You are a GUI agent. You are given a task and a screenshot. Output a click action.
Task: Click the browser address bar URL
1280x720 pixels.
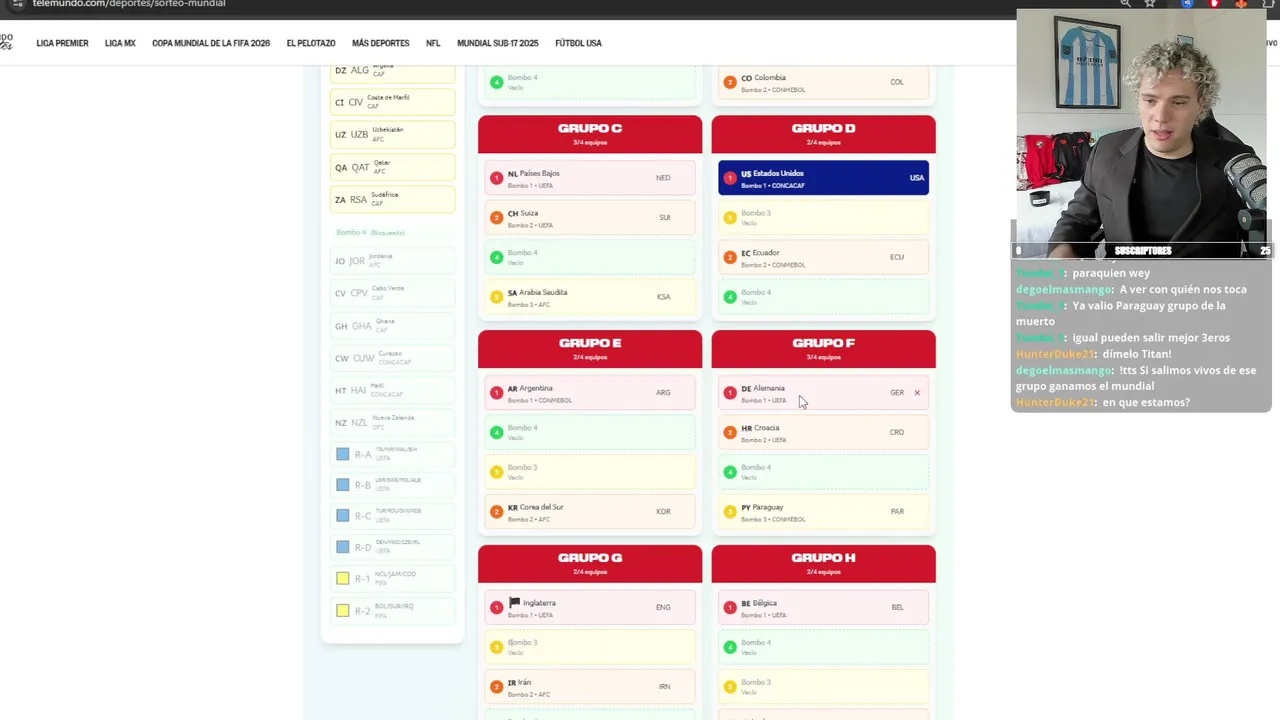pyautogui.click(x=129, y=4)
